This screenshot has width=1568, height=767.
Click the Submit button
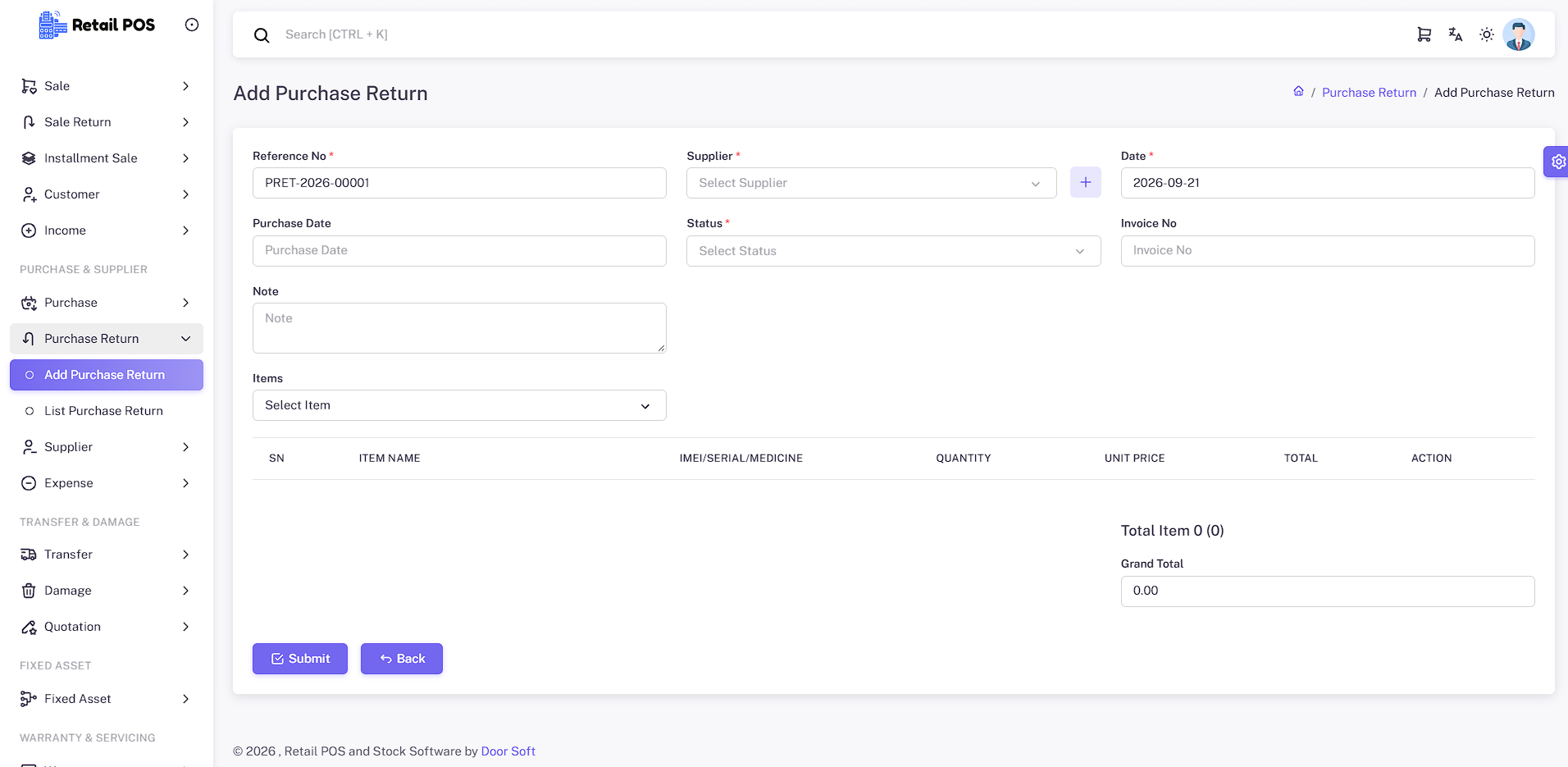coord(300,659)
